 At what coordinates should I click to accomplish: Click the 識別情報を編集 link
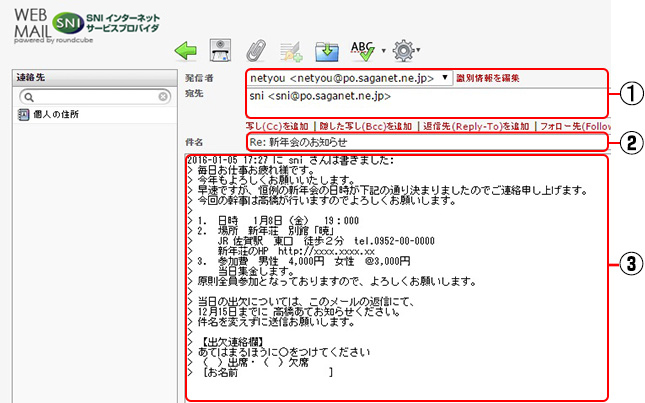click(x=487, y=78)
